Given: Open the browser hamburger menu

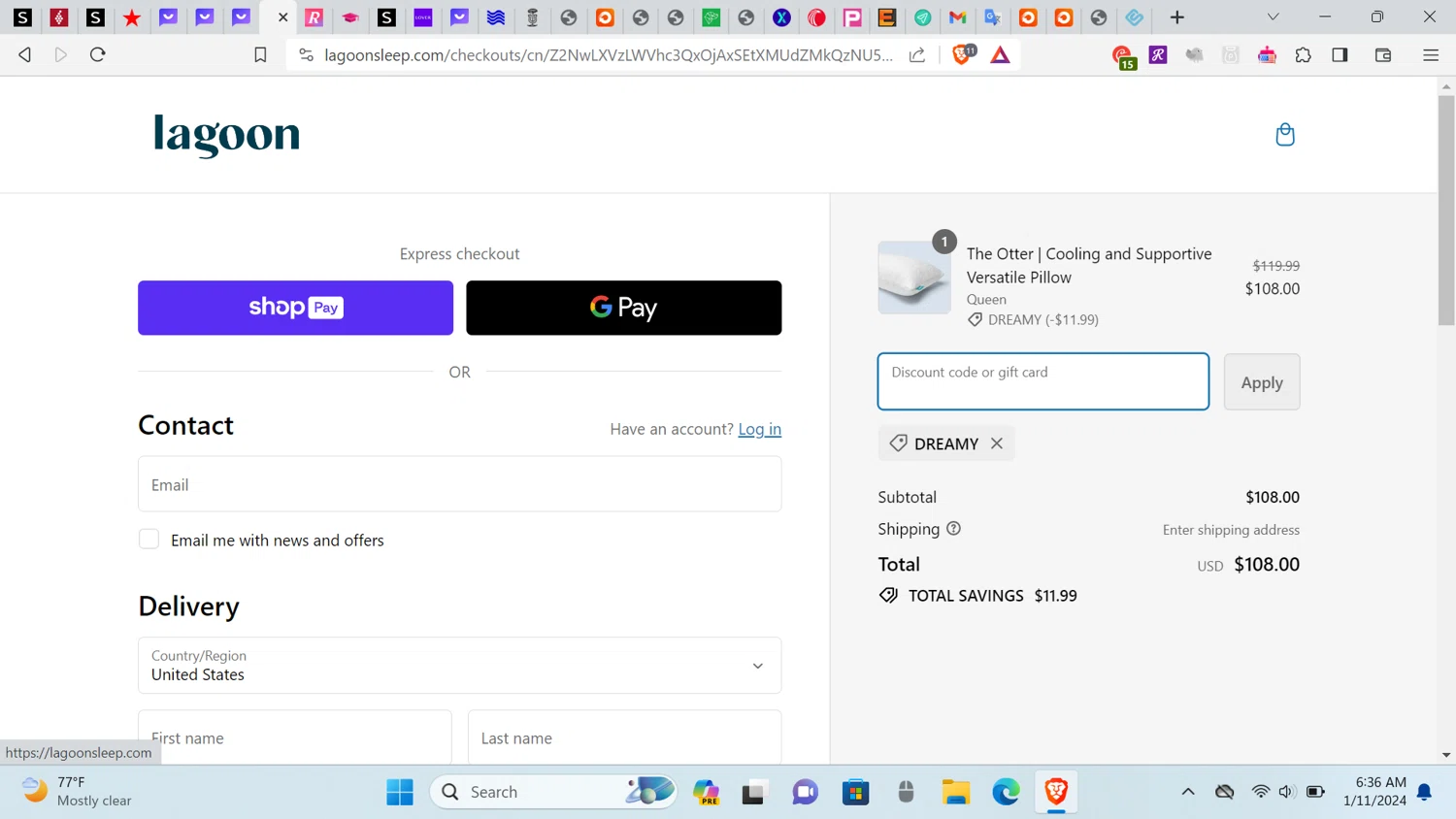Looking at the screenshot, I should pos(1431,55).
